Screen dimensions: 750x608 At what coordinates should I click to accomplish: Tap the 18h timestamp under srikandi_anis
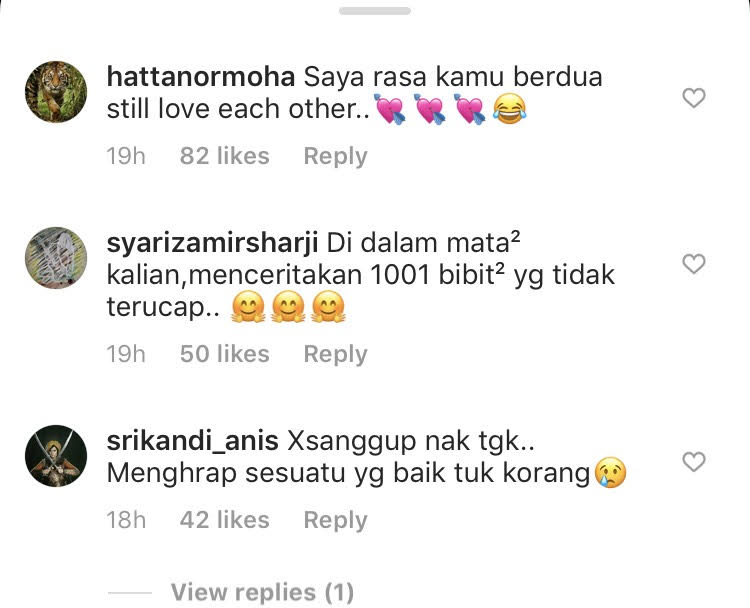pos(126,520)
